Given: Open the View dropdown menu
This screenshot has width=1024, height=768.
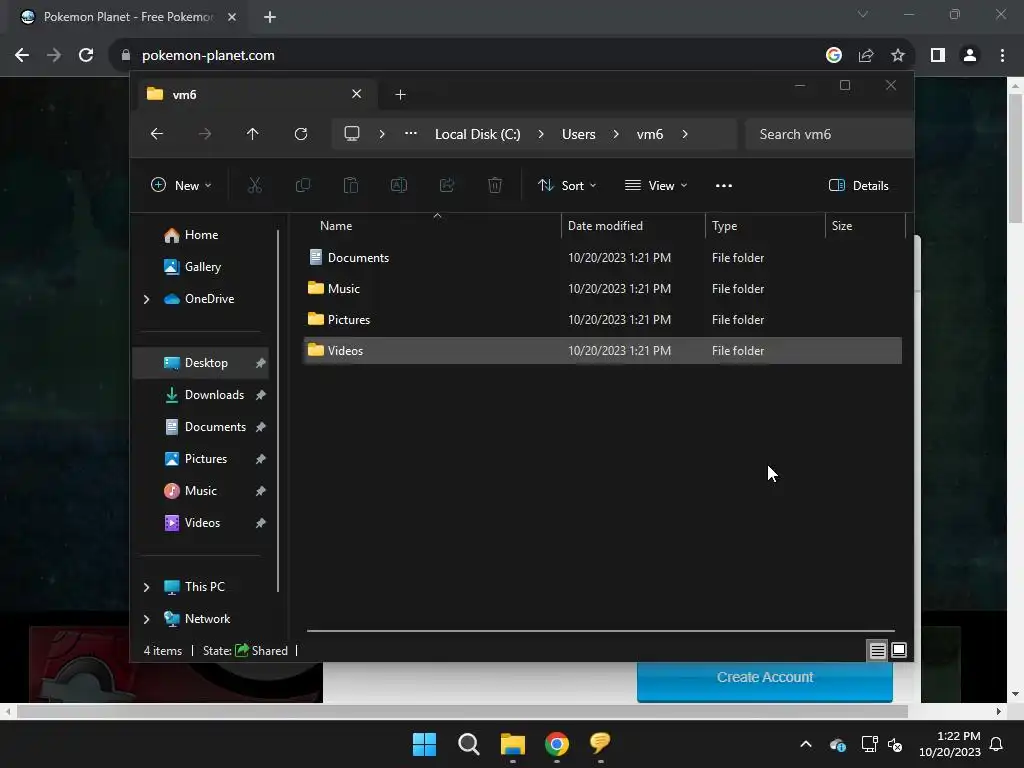Looking at the screenshot, I should pos(656,185).
